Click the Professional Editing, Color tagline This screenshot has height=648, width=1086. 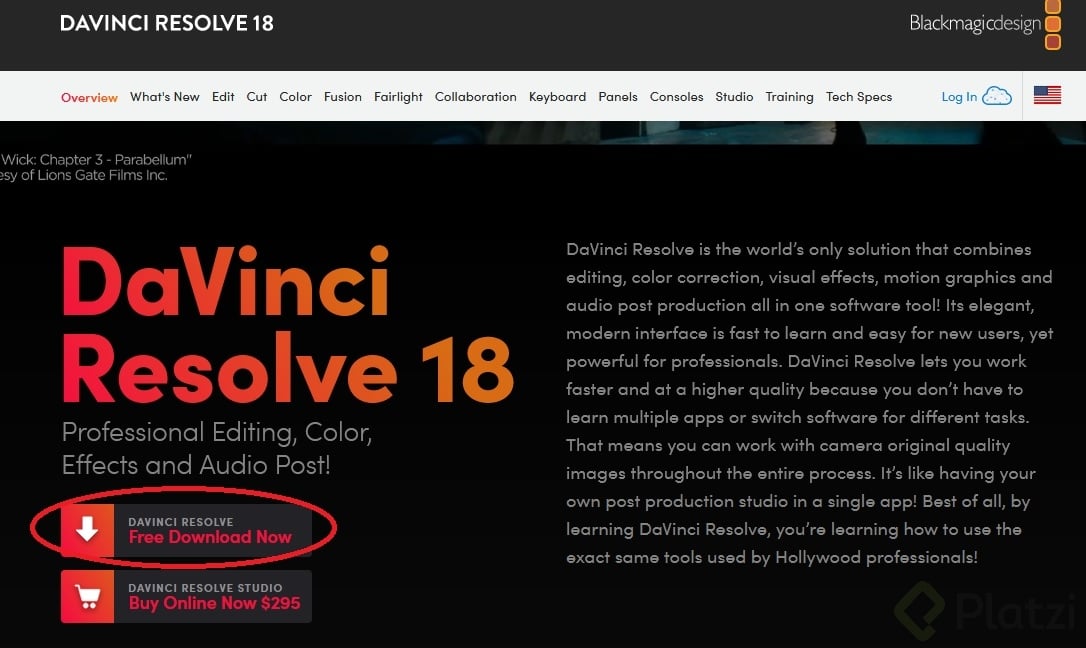(x=217, y=449)
